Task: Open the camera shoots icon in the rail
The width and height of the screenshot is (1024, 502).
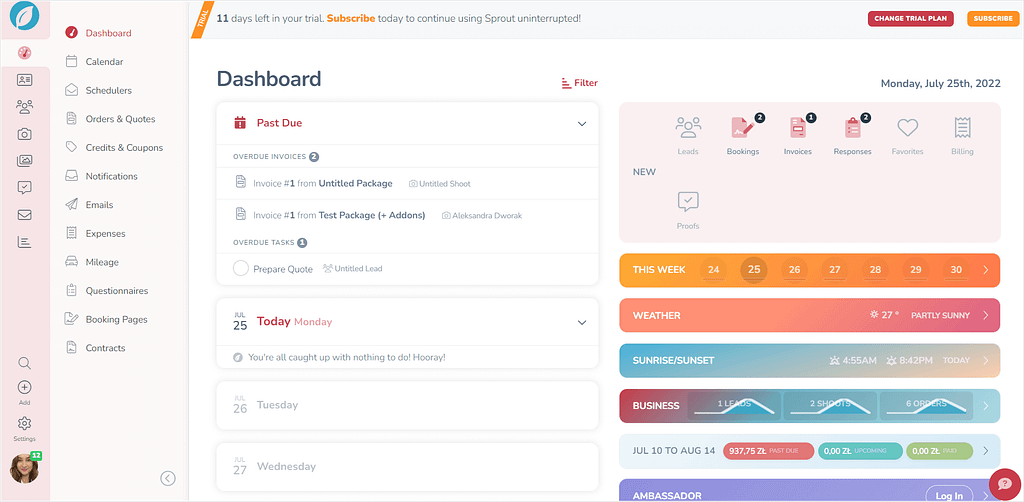Action: [24, 134]
